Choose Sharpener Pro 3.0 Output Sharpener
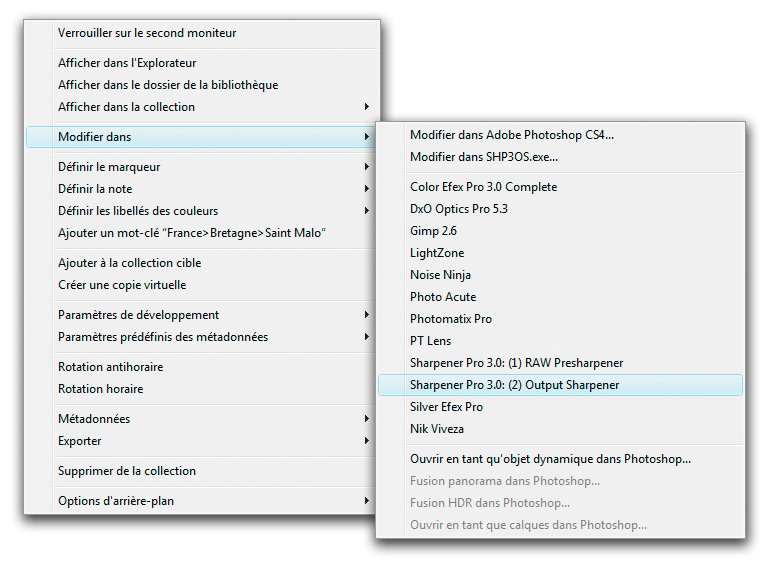The image size is (770, 572). pyautogui.click(x=560, y=385)
